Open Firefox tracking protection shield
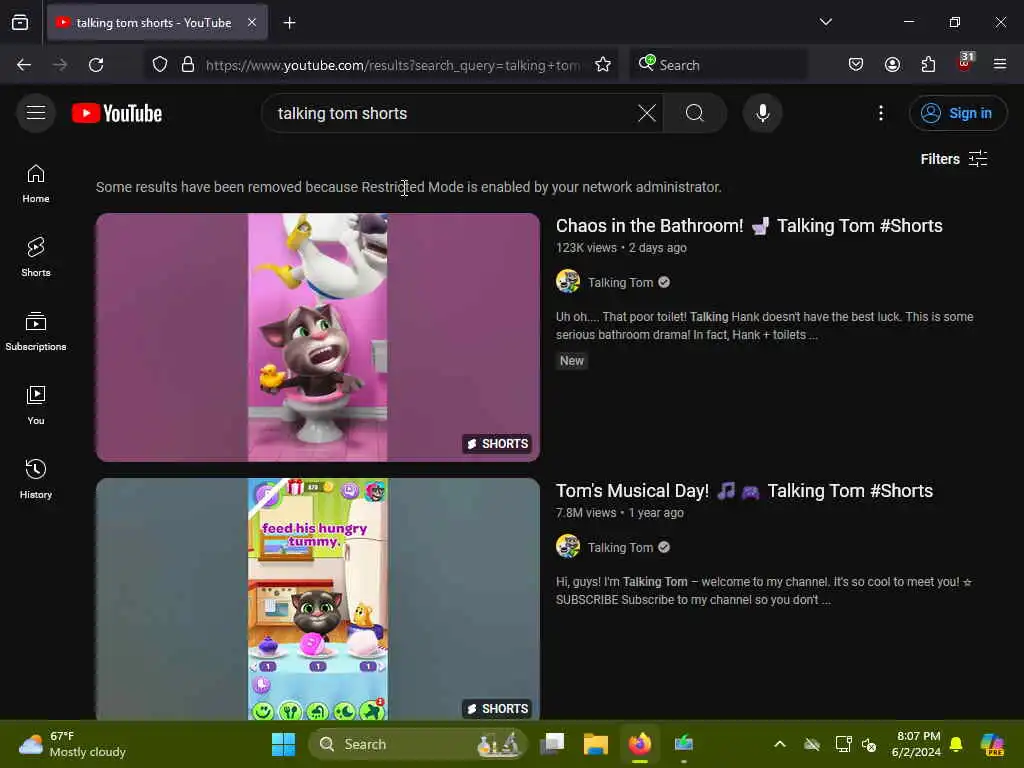This screenshot has height=768, width=1024. (x=160, y=65)
